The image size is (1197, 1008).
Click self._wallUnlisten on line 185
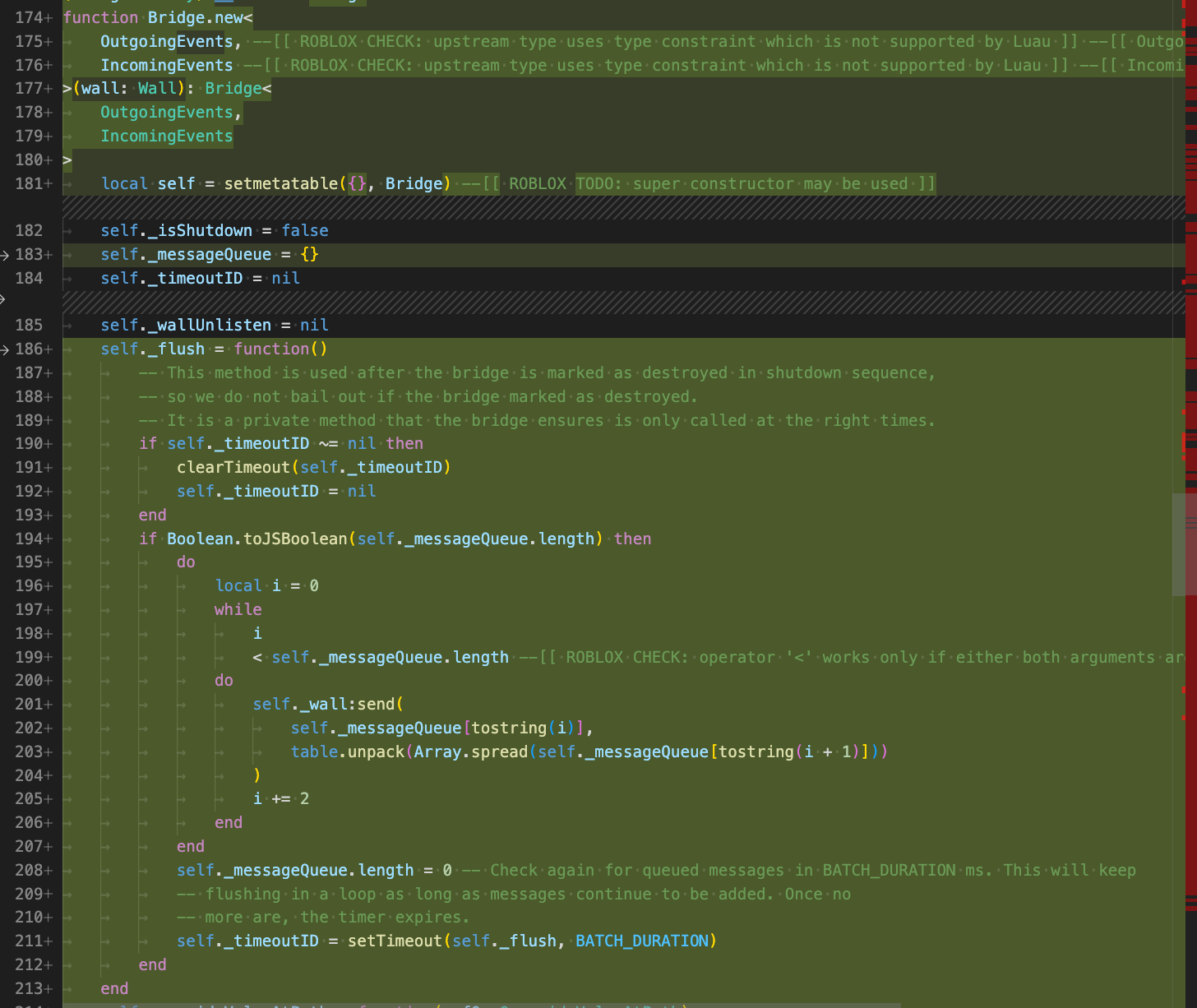click(x=186, y=326)
